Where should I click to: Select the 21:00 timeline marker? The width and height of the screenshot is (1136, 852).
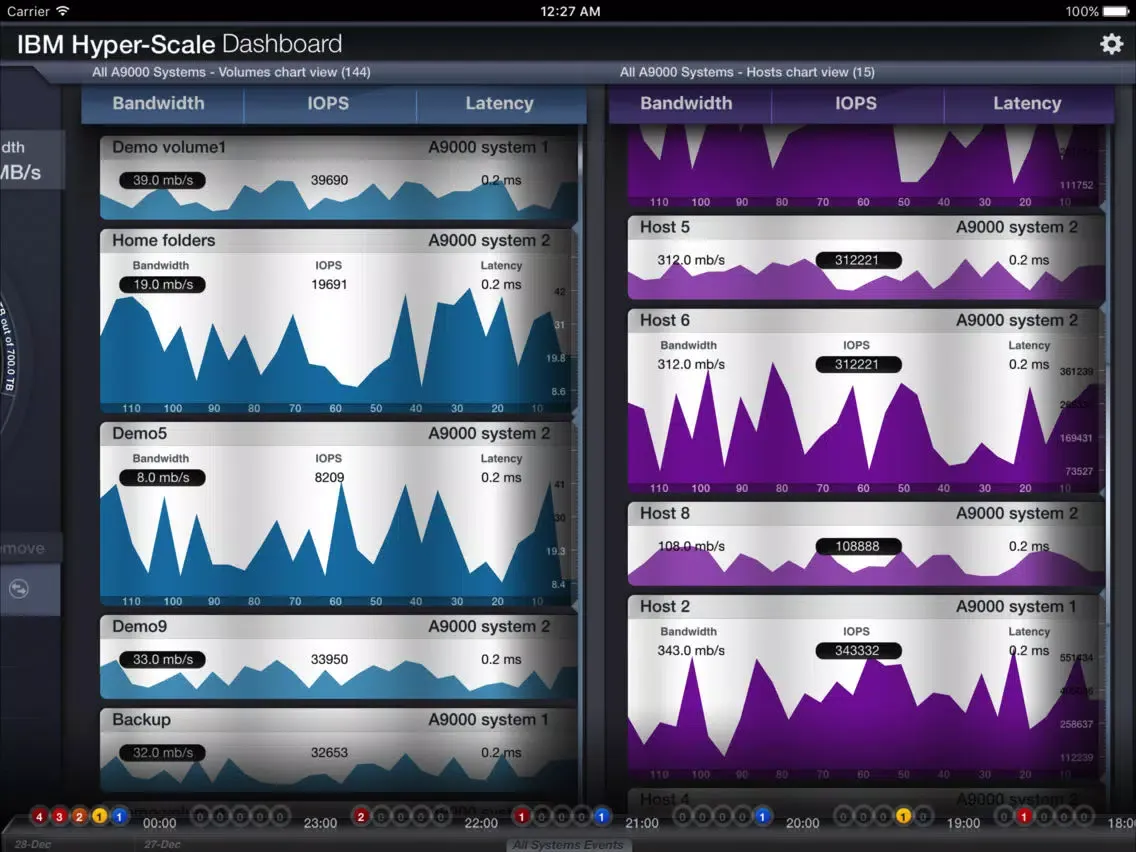click(x=642, y=823)
